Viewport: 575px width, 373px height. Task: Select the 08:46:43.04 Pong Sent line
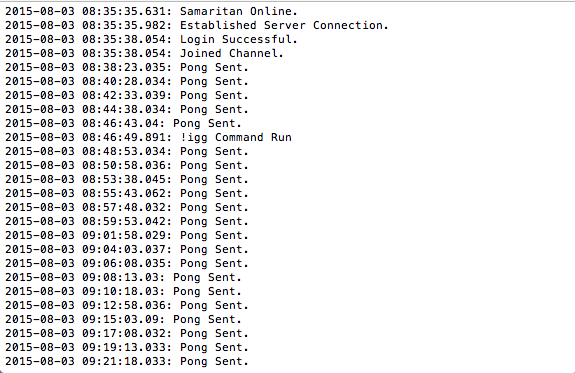pyautogui.click(x=123, y=123)
